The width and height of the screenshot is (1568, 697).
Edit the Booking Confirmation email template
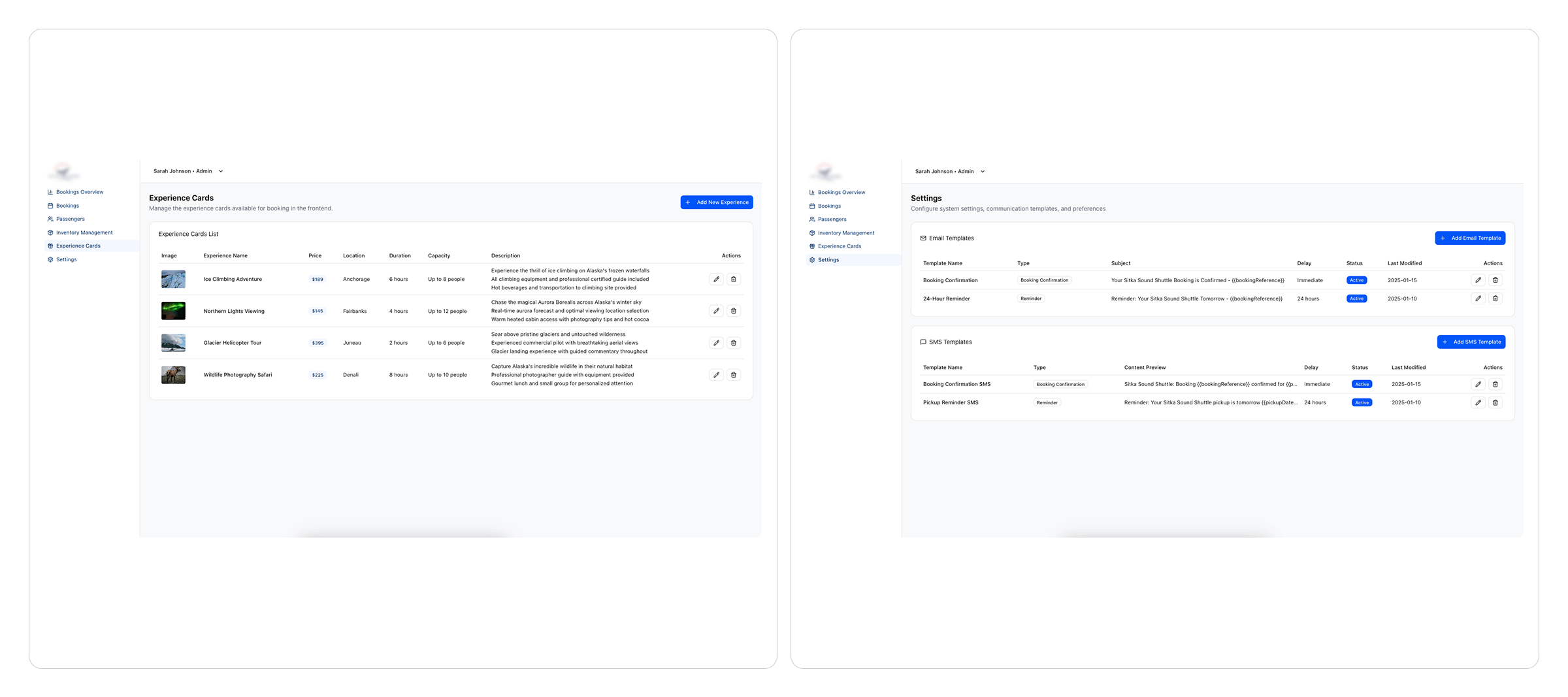point(1478,280)
